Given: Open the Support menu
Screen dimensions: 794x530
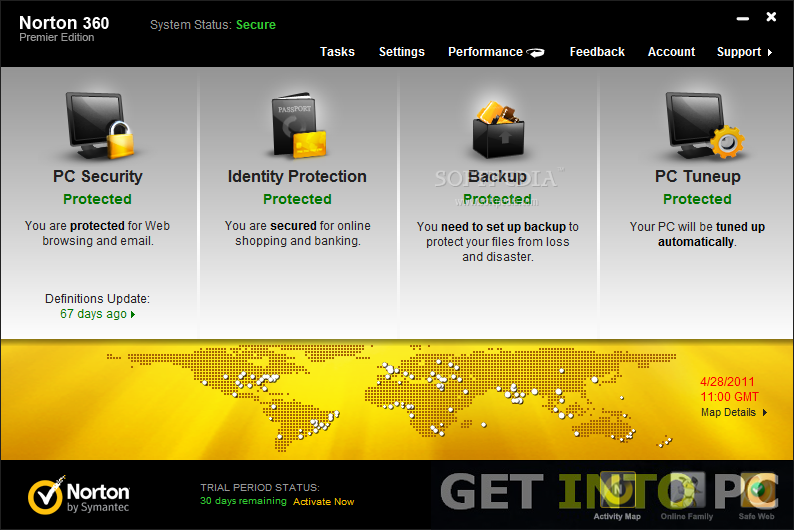Looking at the screenshot, I should click(739, 52).
